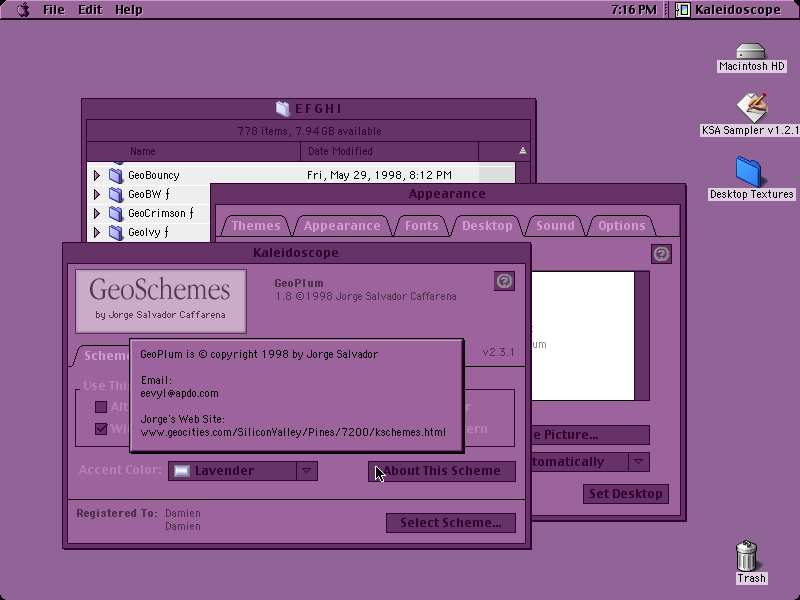Select GeoBouncy date Fri, May 29, 1998
800x600 pixels.
379,176
